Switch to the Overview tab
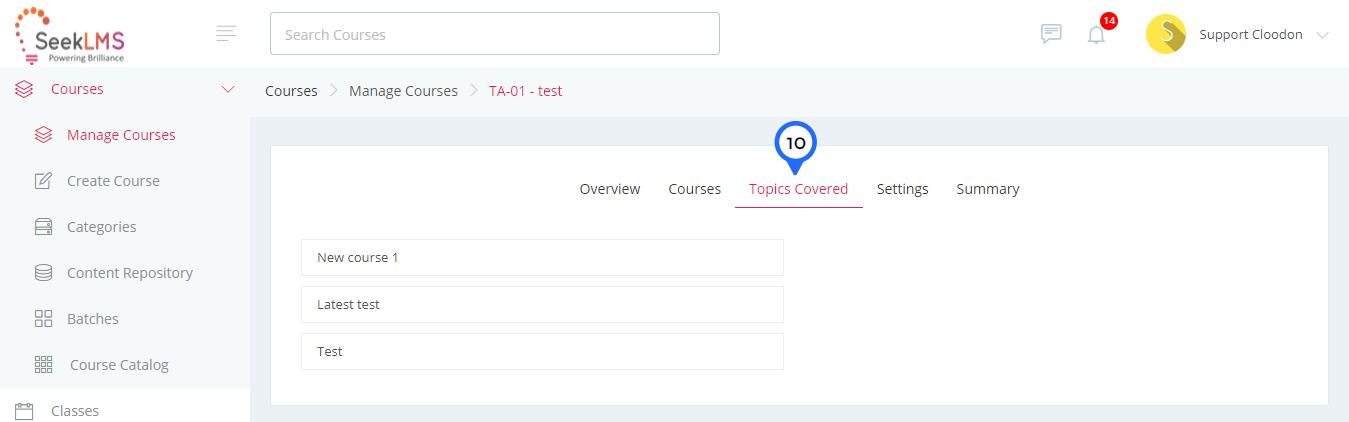The image size is (1349, 422). coord(610,189)
